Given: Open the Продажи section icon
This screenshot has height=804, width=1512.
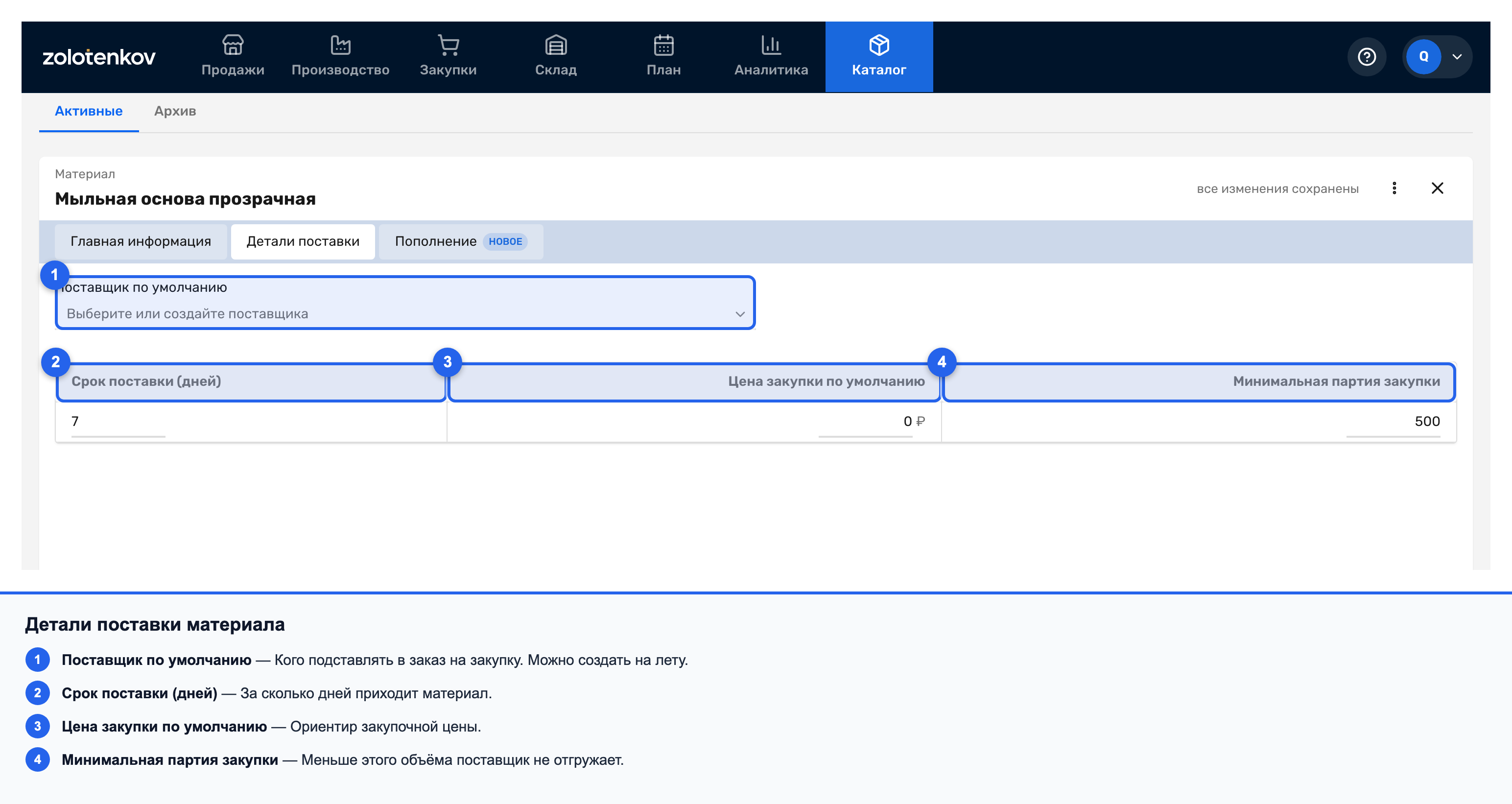Looking at the screenshot, I should [233, 45].
